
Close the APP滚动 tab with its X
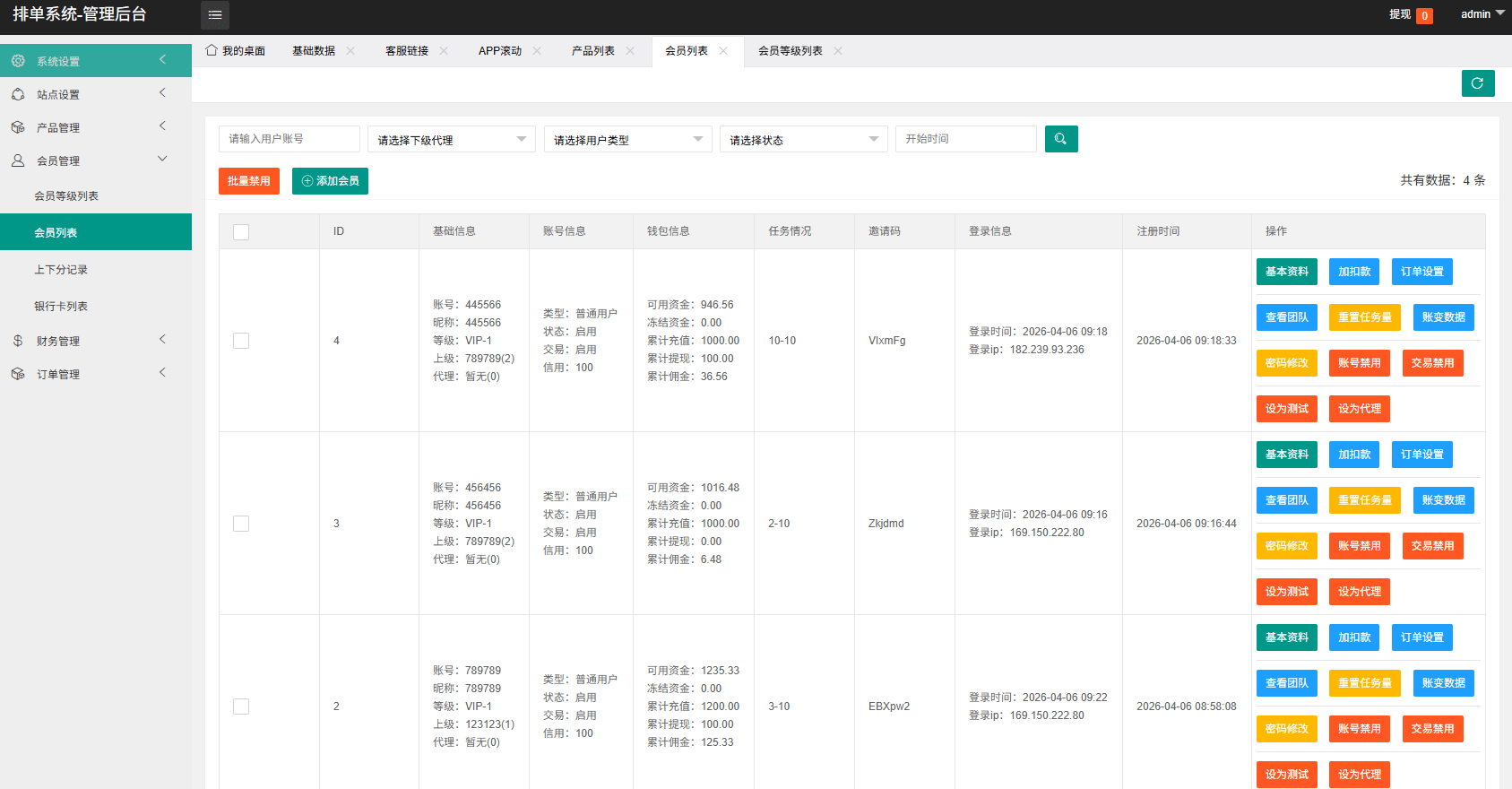click(x=537, y=51)
